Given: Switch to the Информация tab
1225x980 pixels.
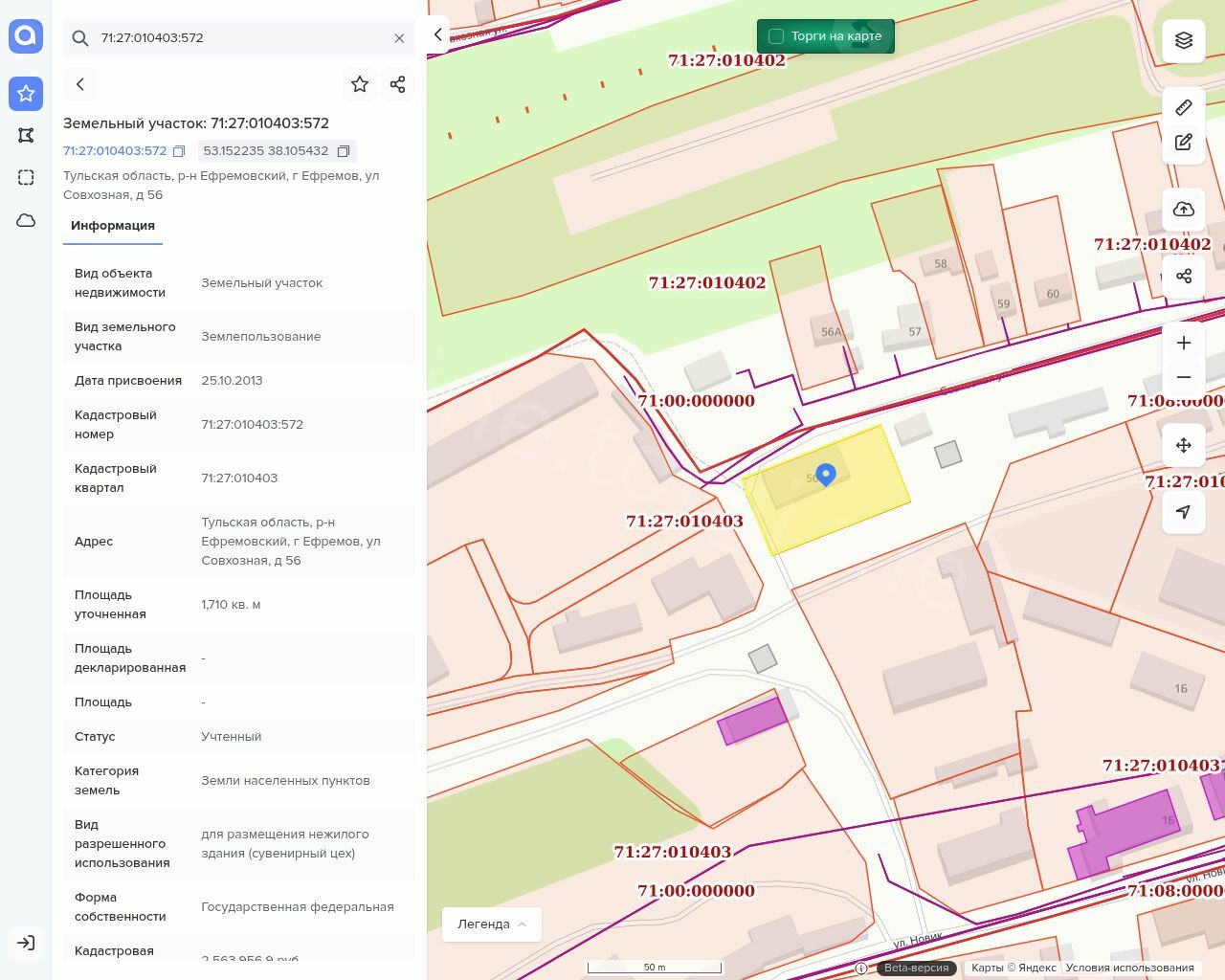Looking at the screenshot, I should [113, 226].
